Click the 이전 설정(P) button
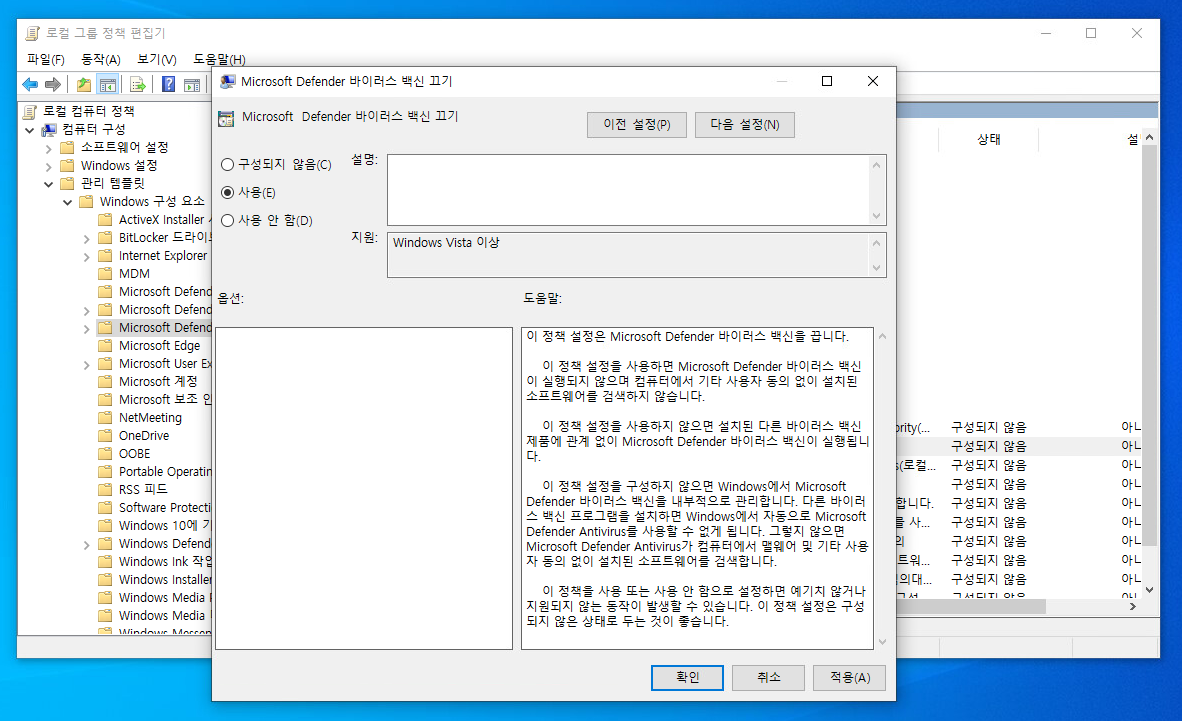The image size is (1182, 721). click(637, 124)
